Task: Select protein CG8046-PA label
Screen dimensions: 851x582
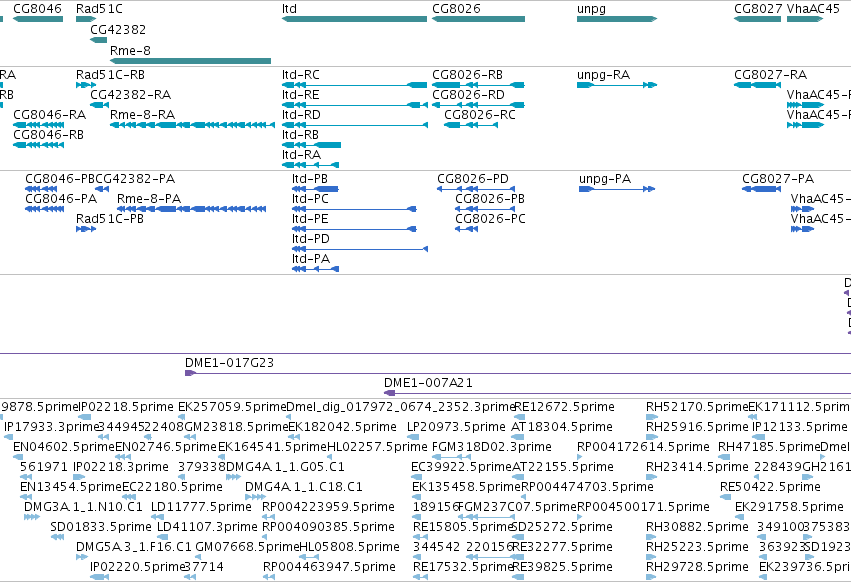Action: point(61,199)
